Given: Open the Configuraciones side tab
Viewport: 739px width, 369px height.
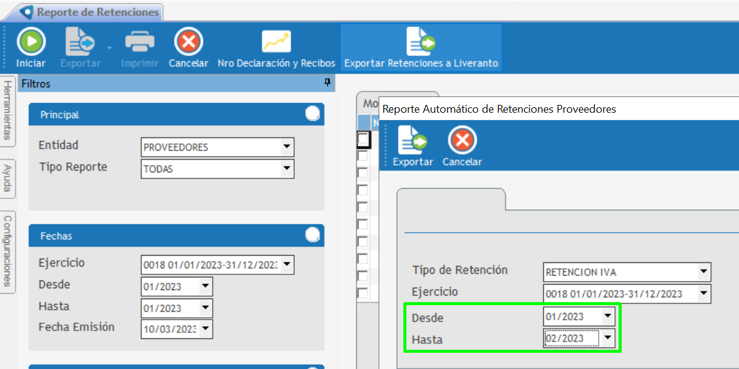Looking at the screenshot, I should point(8,251).
